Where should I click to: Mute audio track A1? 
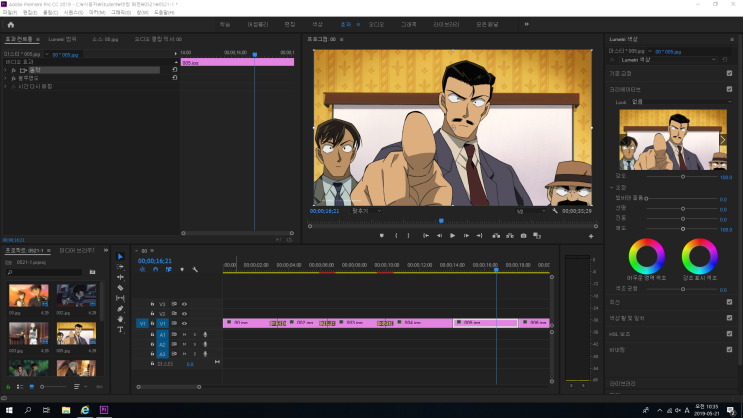pyautogui.click(x=184, y=335)
